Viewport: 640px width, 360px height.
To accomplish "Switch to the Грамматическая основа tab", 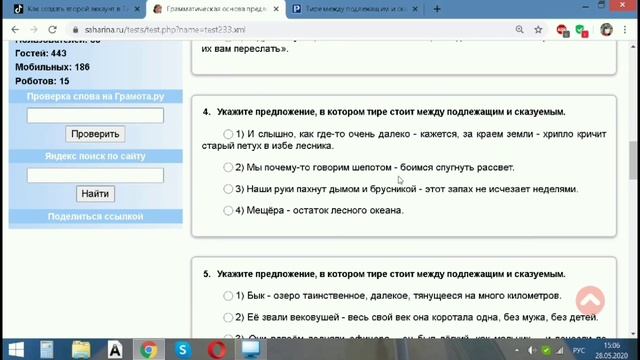I will (x=216, y=9).
